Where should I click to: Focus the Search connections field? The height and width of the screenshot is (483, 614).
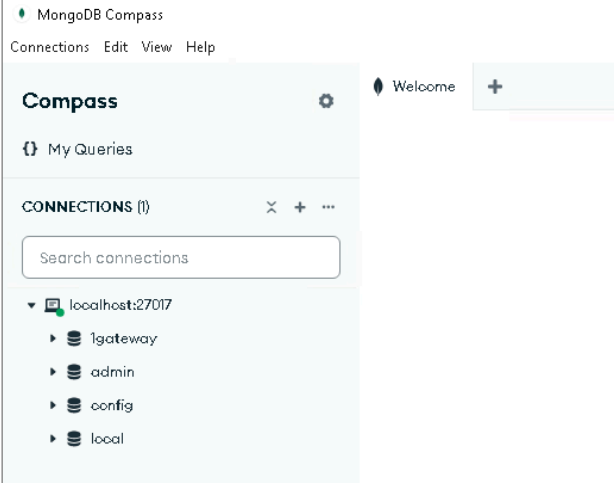[x=180, y=258]
